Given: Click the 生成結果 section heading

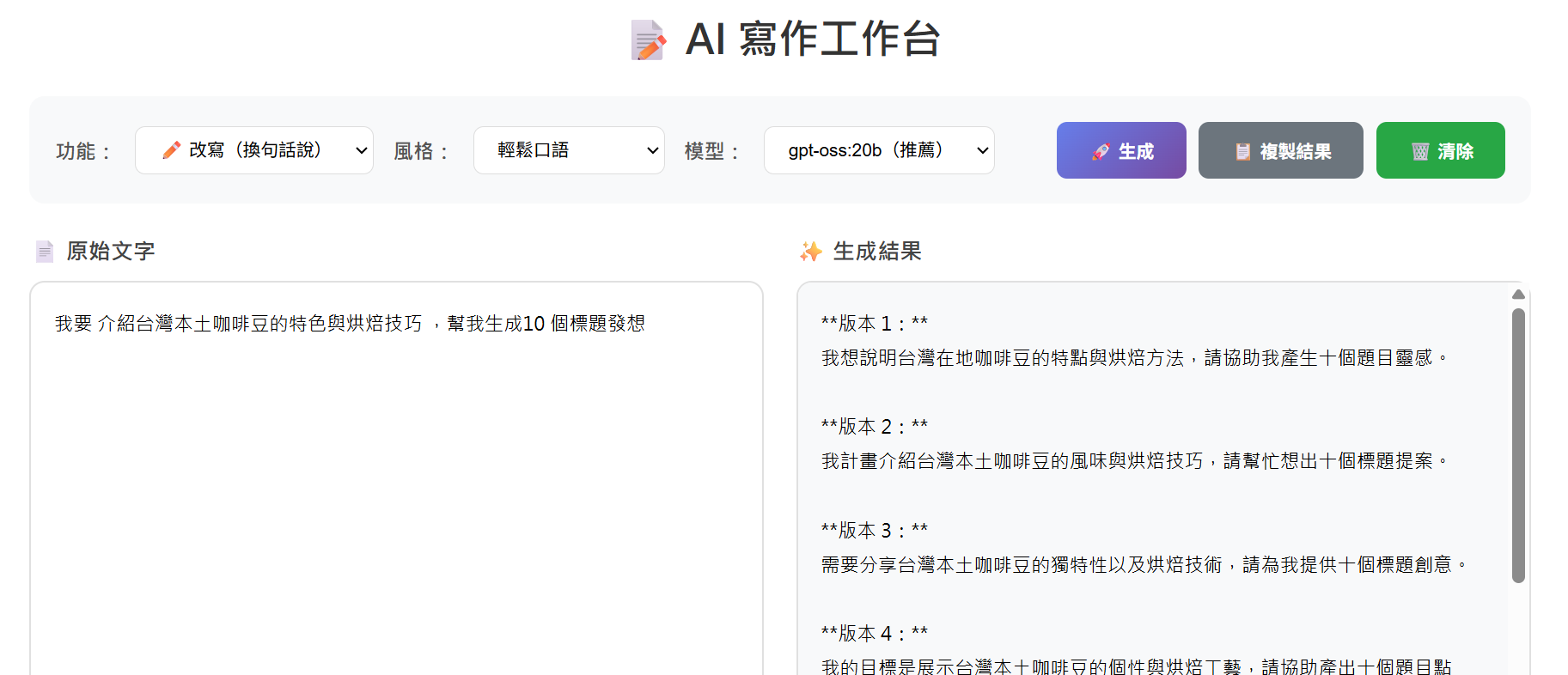Looking at the screenshot, I should (877, 252).
